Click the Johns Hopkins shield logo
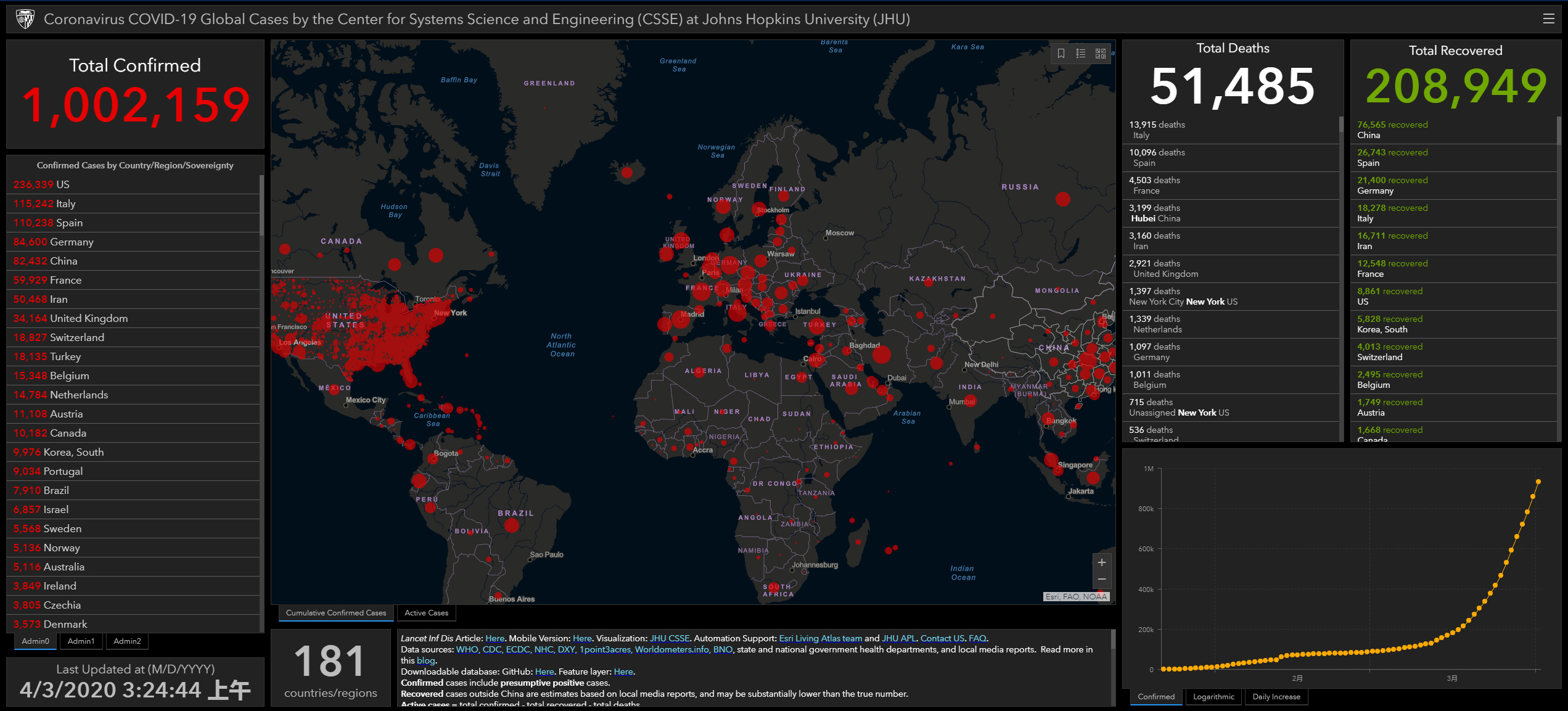The height and width of the screenshot is (711, 1568). pos(25,19)
